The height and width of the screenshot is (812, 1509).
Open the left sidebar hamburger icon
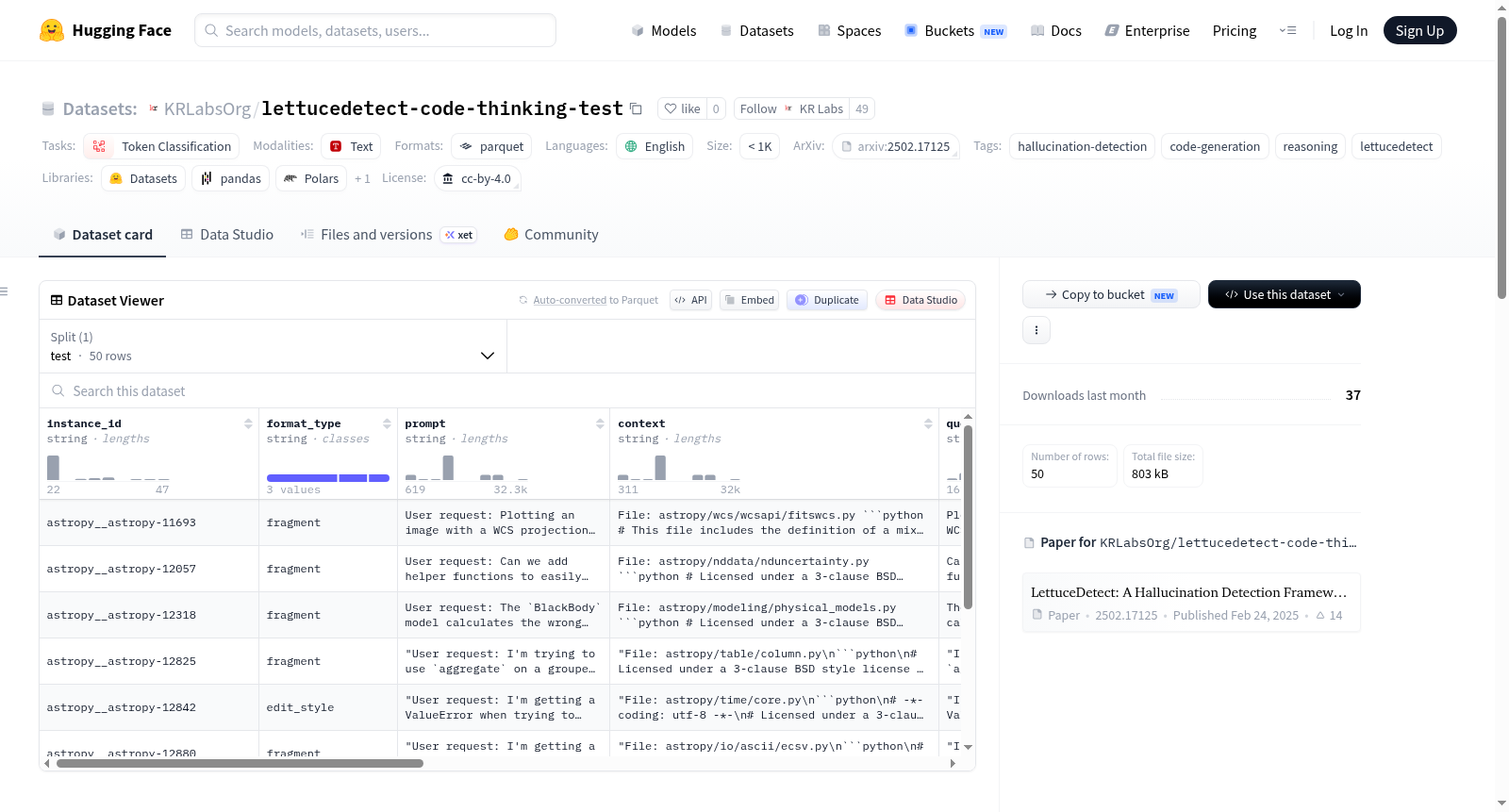click(4, 291)
